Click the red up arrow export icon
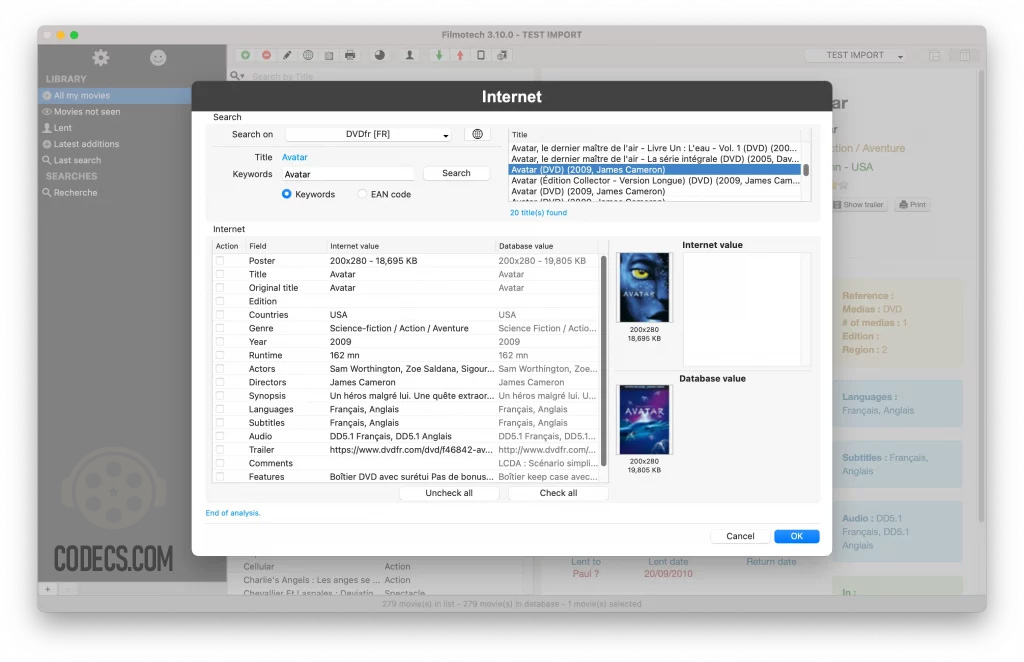 point(460,55)
